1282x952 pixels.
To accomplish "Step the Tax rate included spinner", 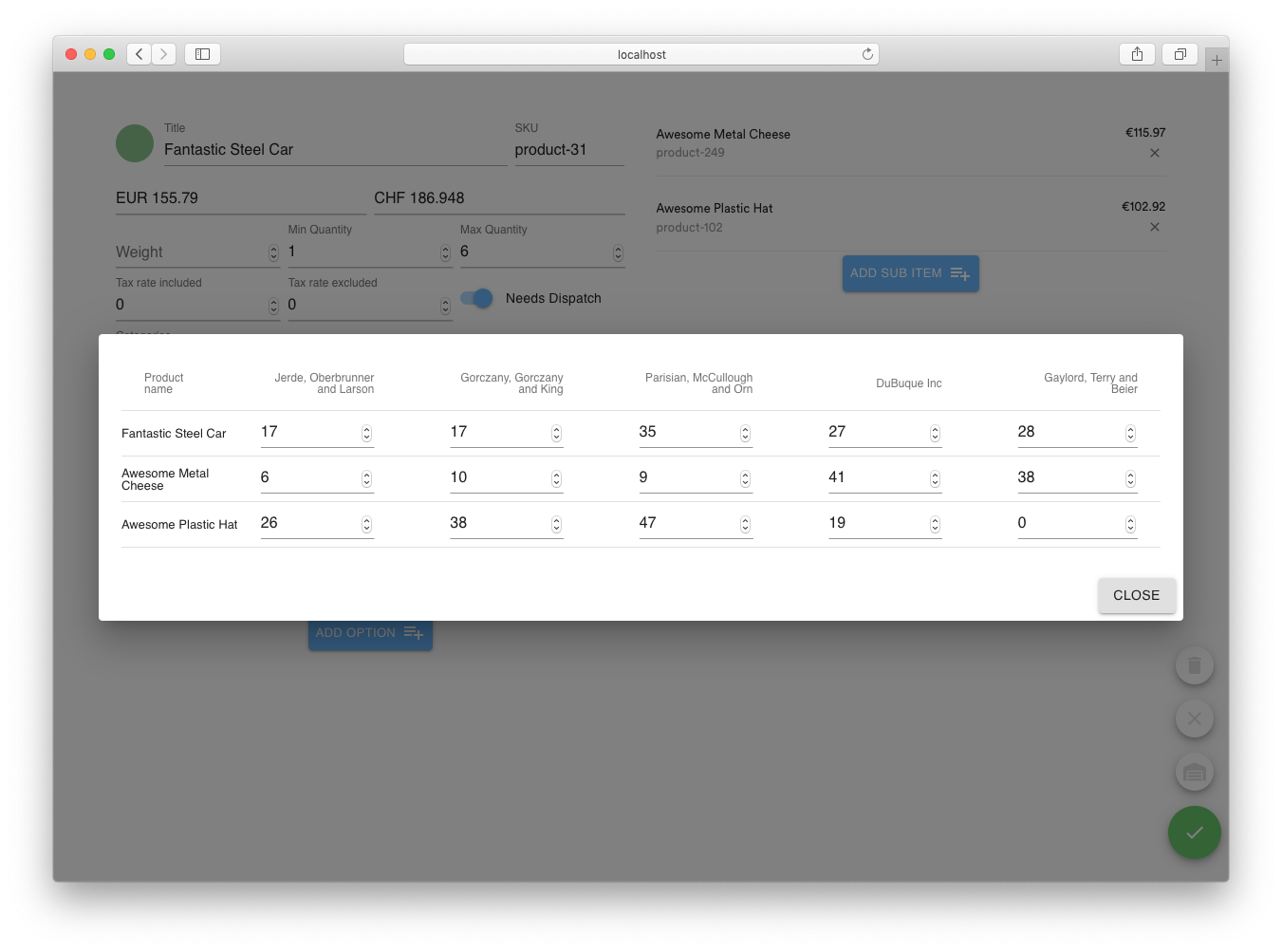I will coord(273,306).
